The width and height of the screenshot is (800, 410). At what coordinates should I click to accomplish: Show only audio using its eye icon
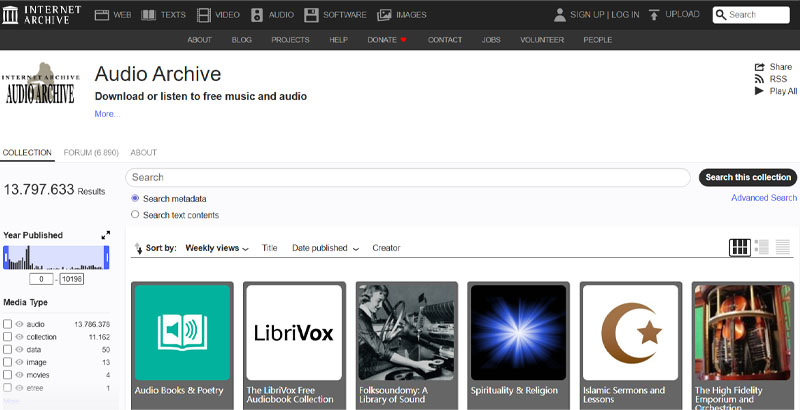tap(19, 324)
